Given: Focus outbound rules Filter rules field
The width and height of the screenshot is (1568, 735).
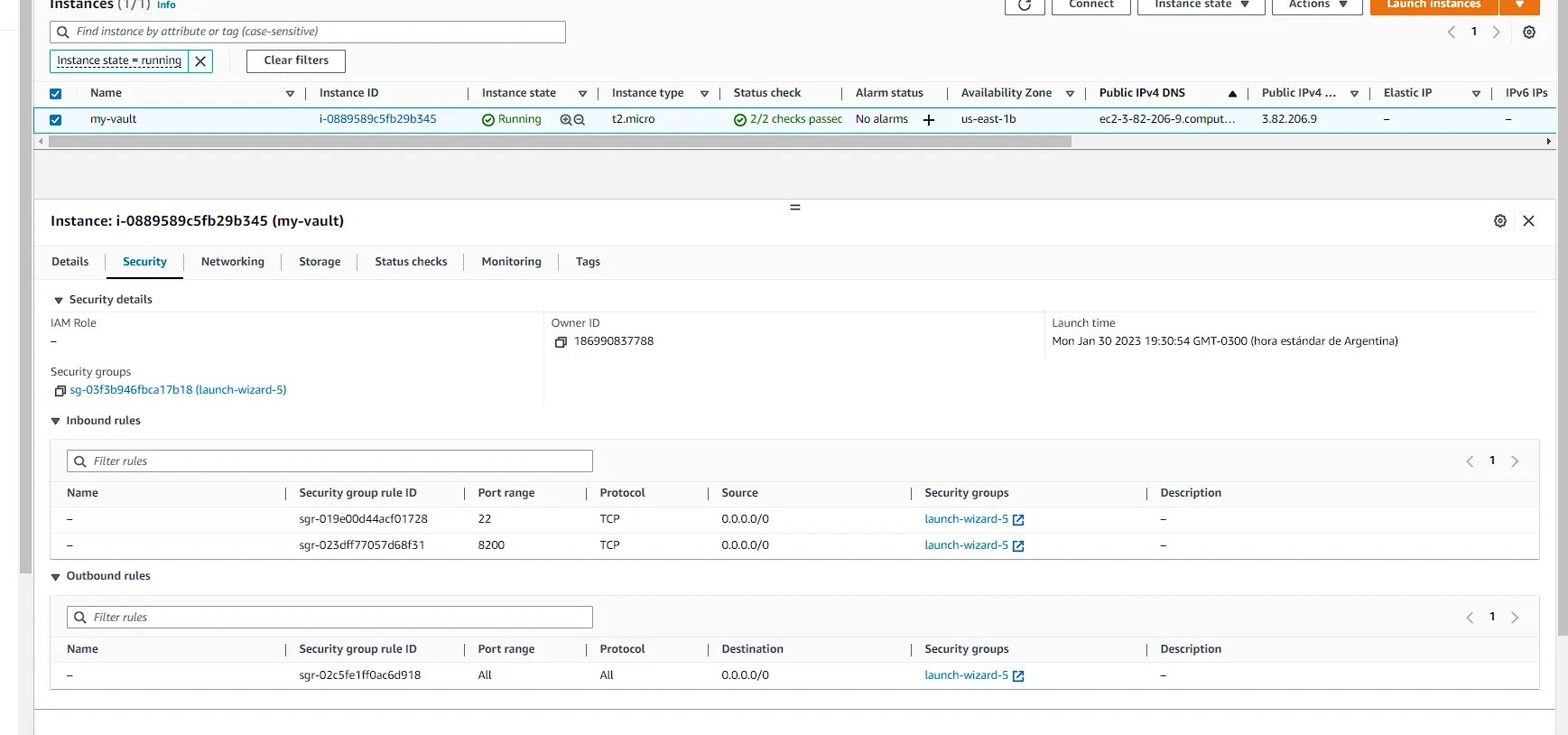Looking at the screenshot, I should point(329,618).
